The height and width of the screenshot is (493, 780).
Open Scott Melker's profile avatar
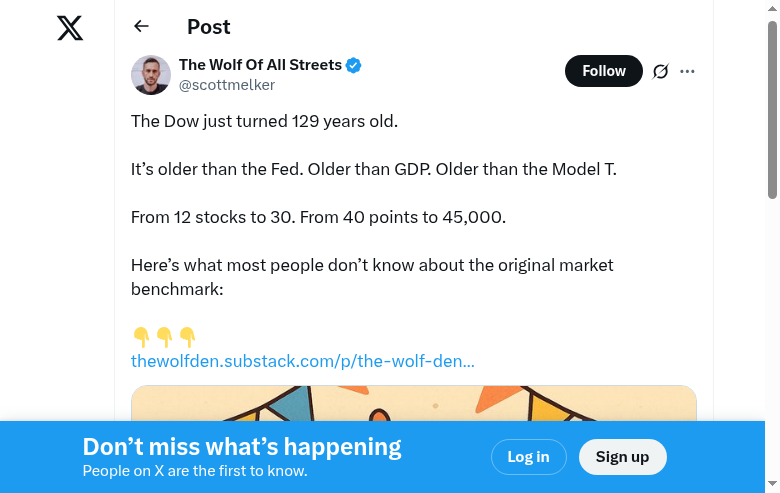(x=151, y=75)
